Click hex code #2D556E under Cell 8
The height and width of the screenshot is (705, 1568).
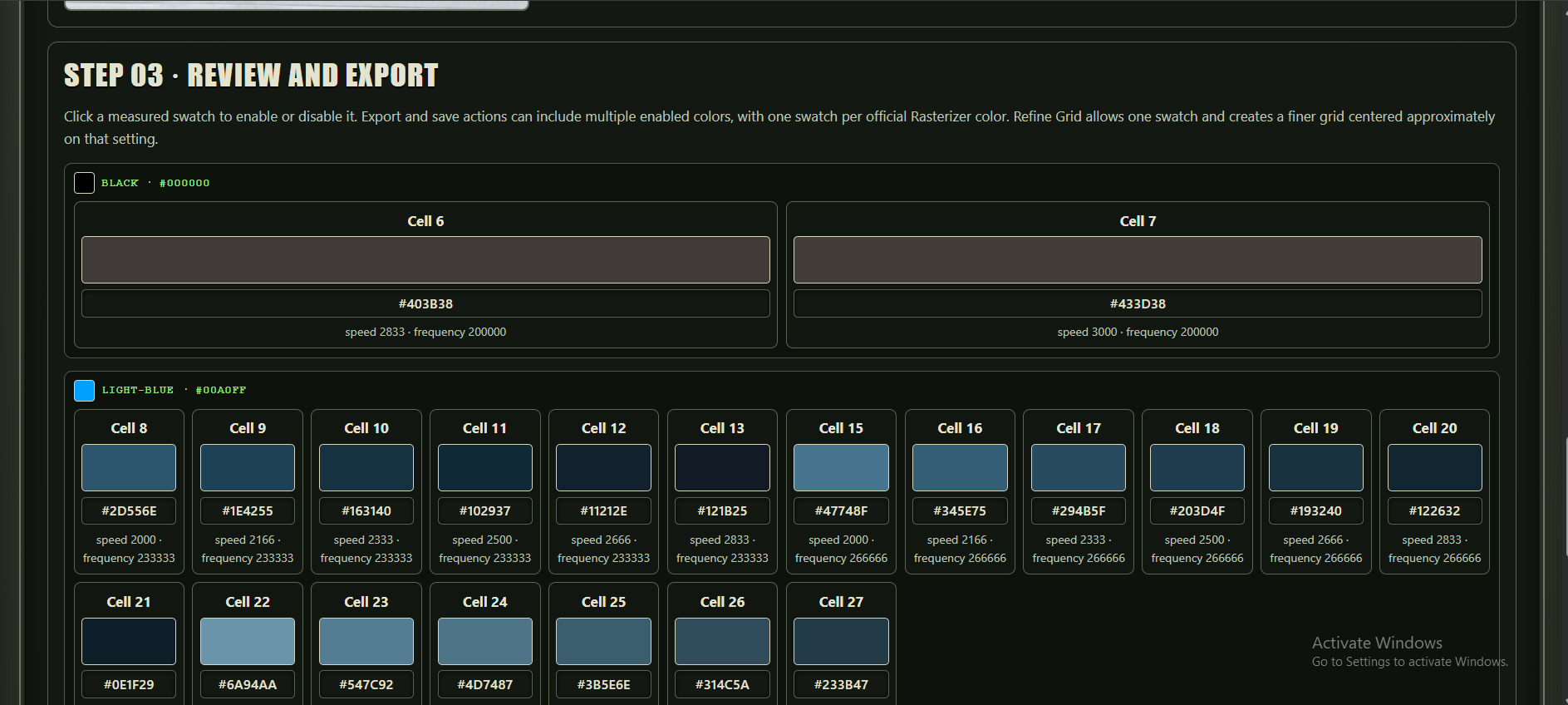(x=129, y=510)
